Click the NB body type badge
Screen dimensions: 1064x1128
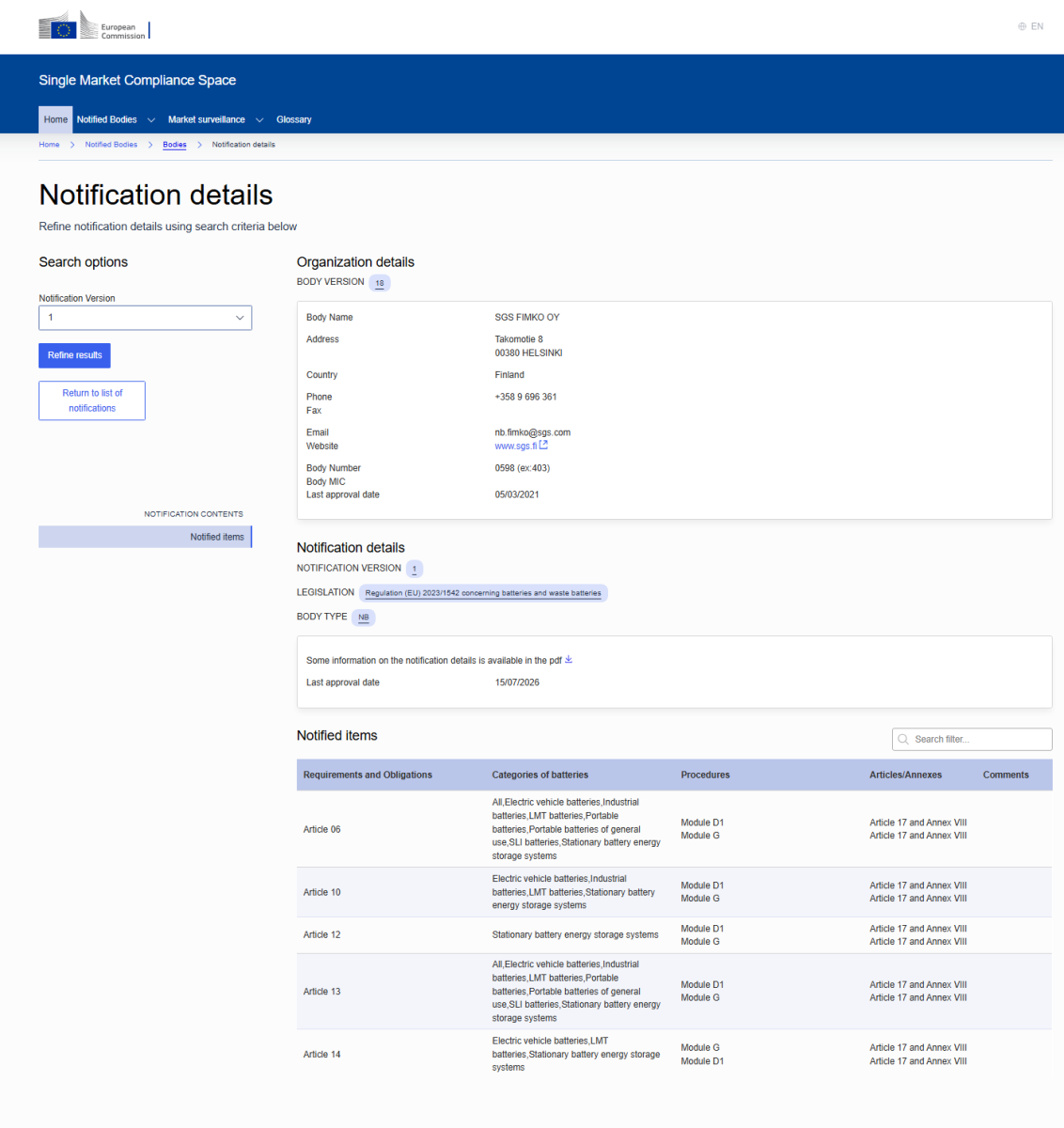(364, 618)
